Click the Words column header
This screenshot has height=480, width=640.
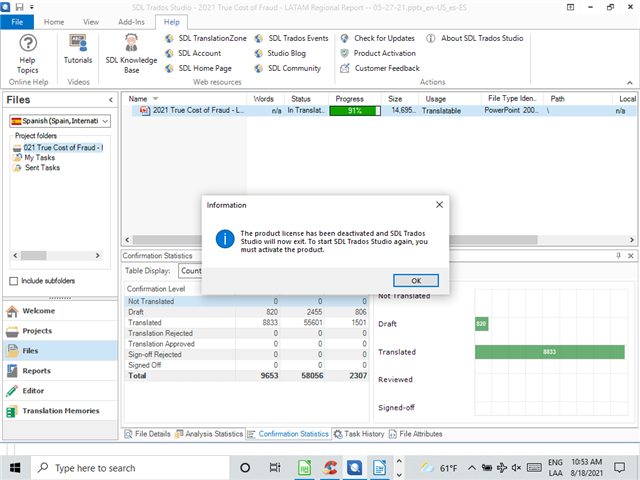coord(264,99)
